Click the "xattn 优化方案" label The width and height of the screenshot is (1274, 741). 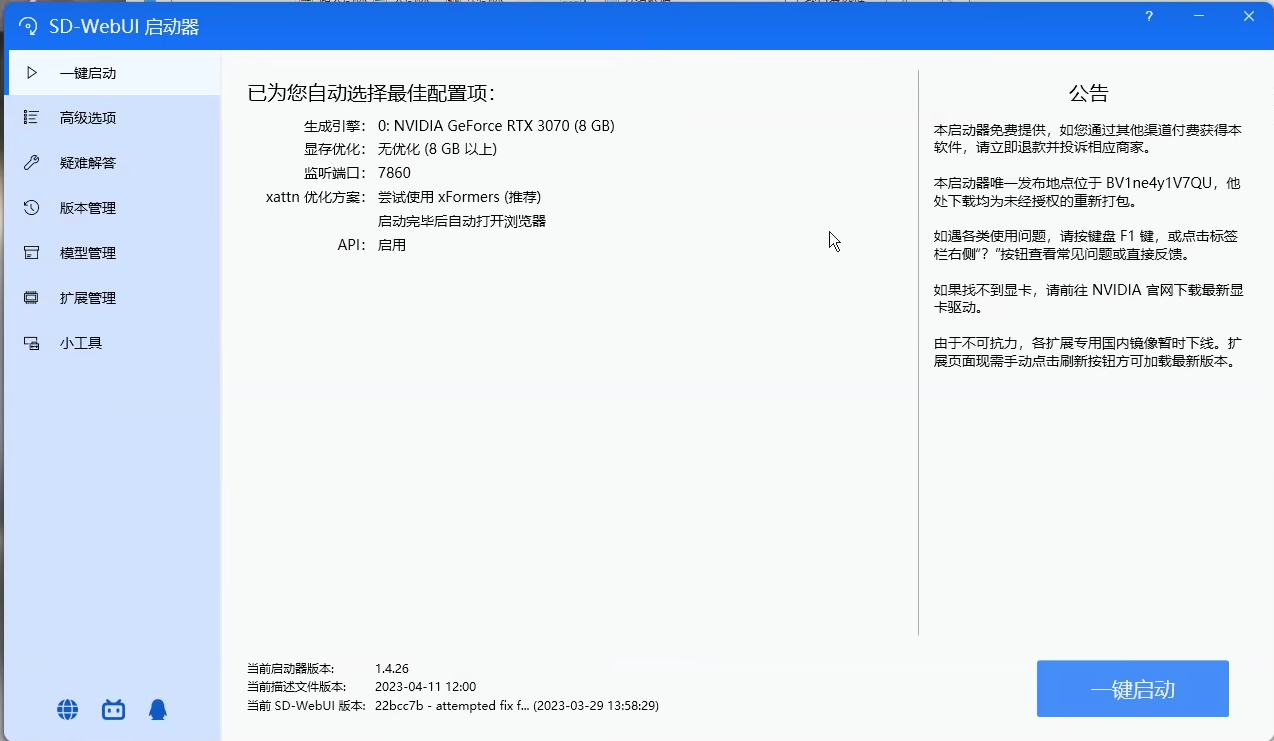coord(316,197)
